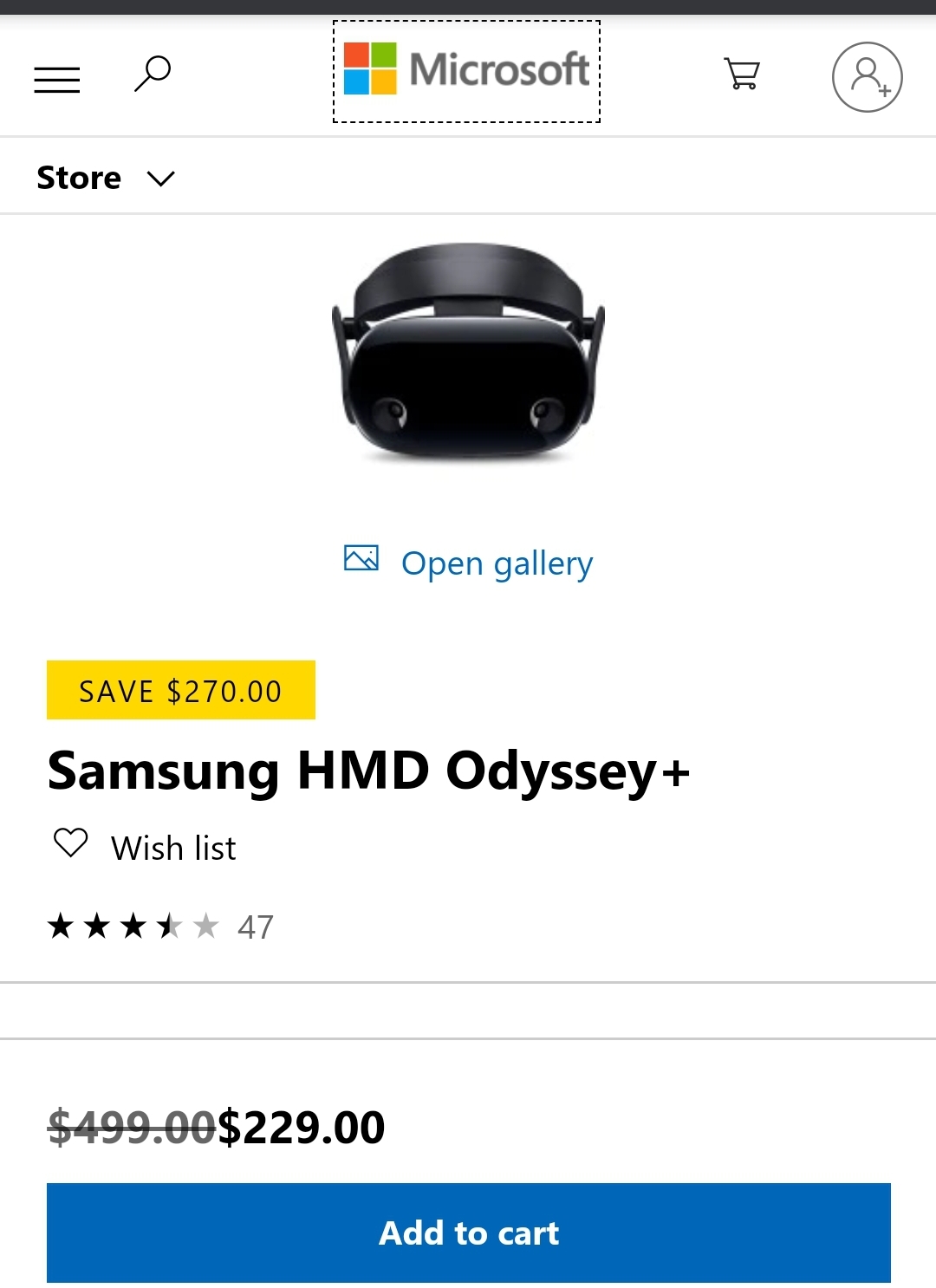The height and width of the screenshot is (1288, 936).
Task: Open the Store navigation menu
Action: tap(79, 178)
